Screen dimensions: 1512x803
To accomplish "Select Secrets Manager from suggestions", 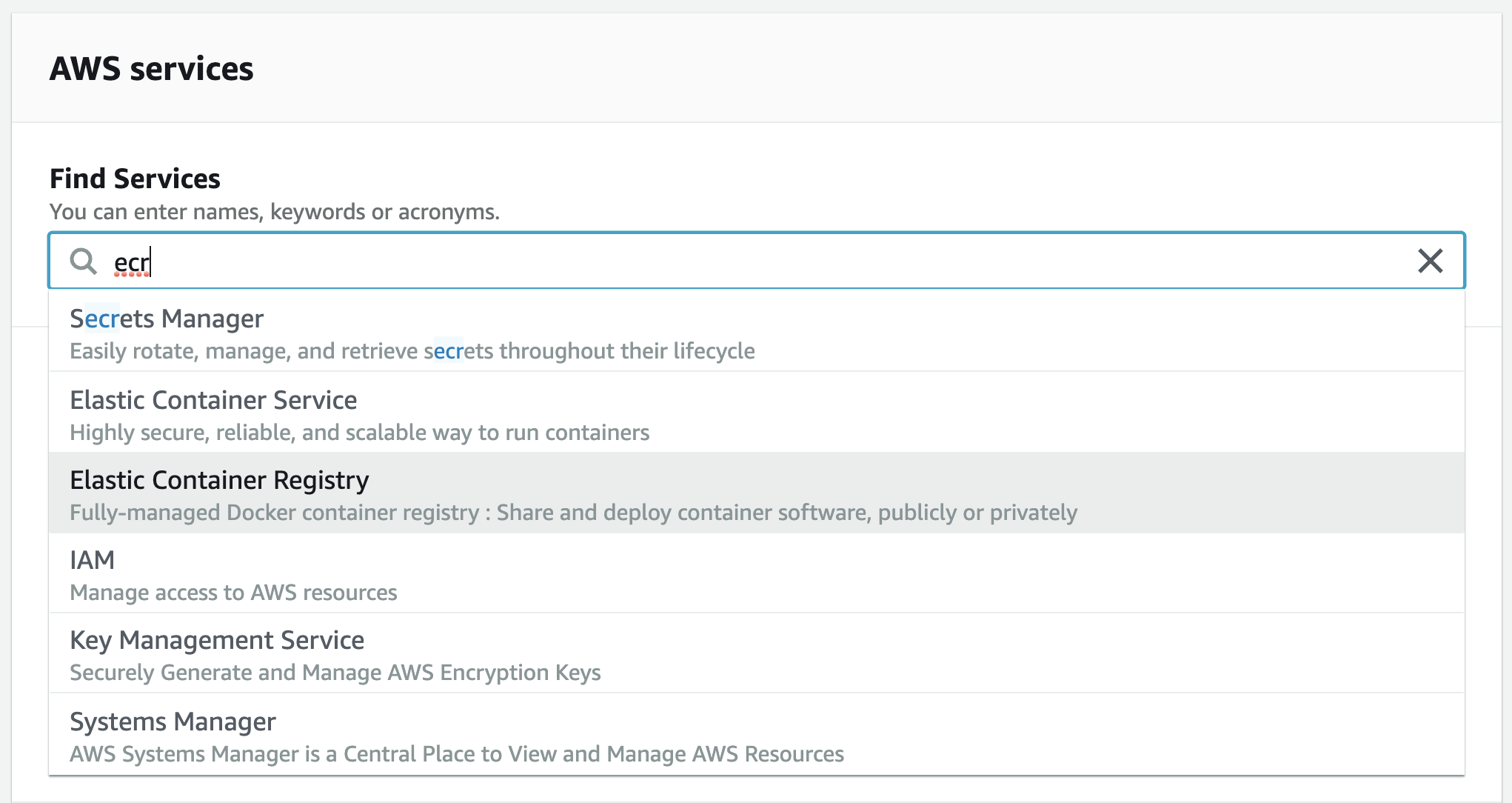I will [x=167, y=319].
